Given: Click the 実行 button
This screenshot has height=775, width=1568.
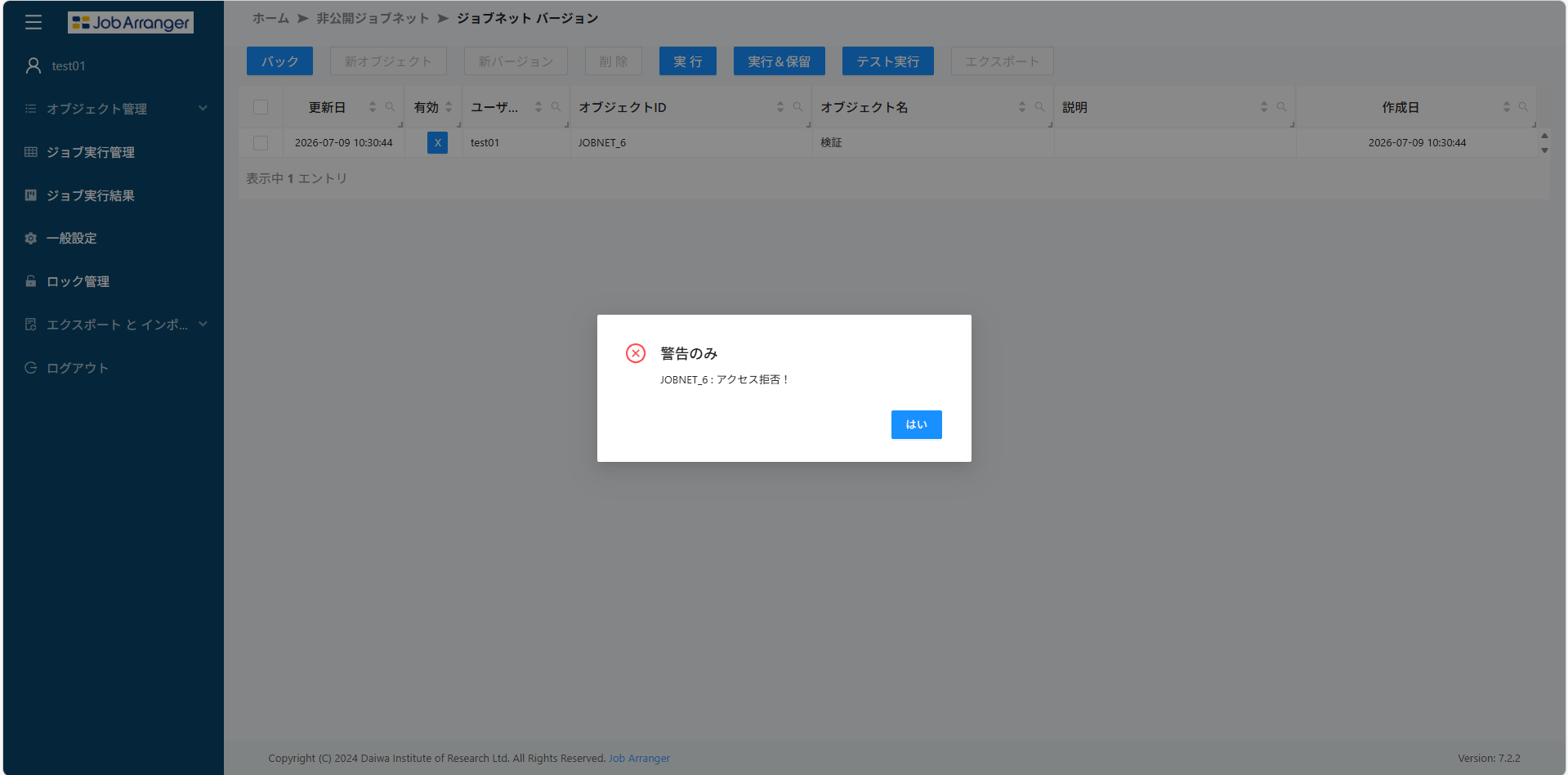Looking at the screenshot, I should (688, 61).
